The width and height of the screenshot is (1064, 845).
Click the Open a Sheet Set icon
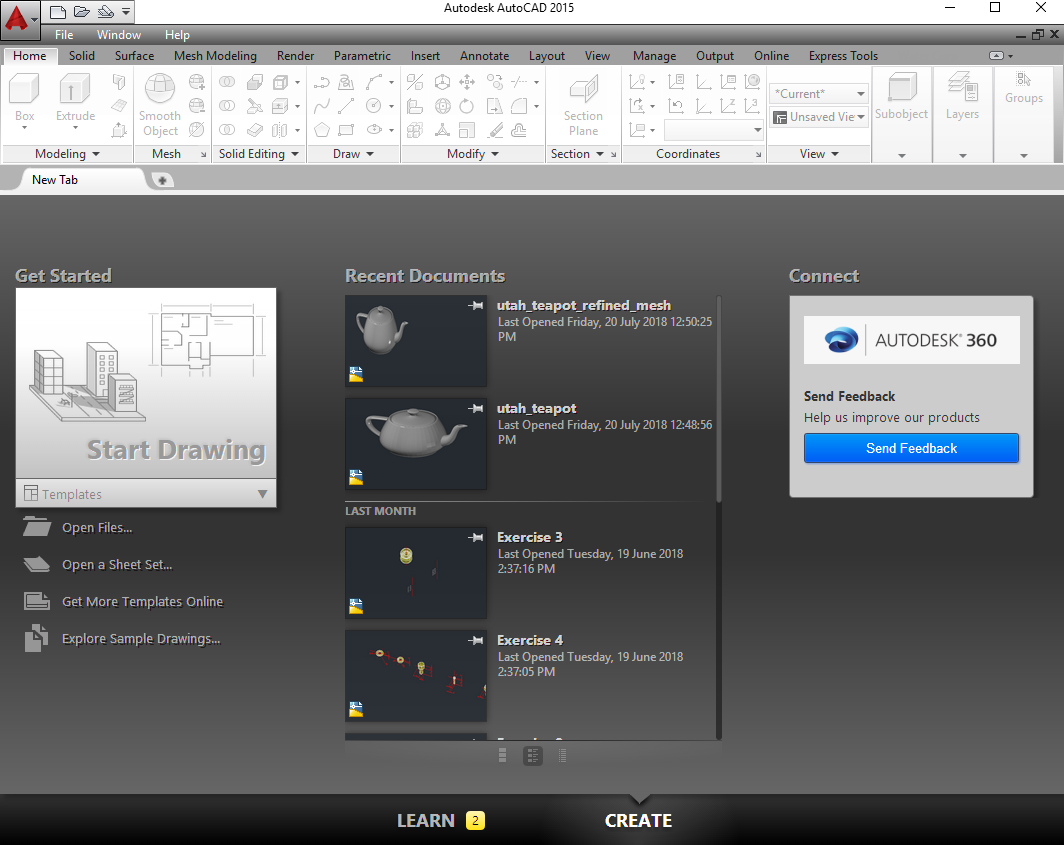tap(37, 564)
